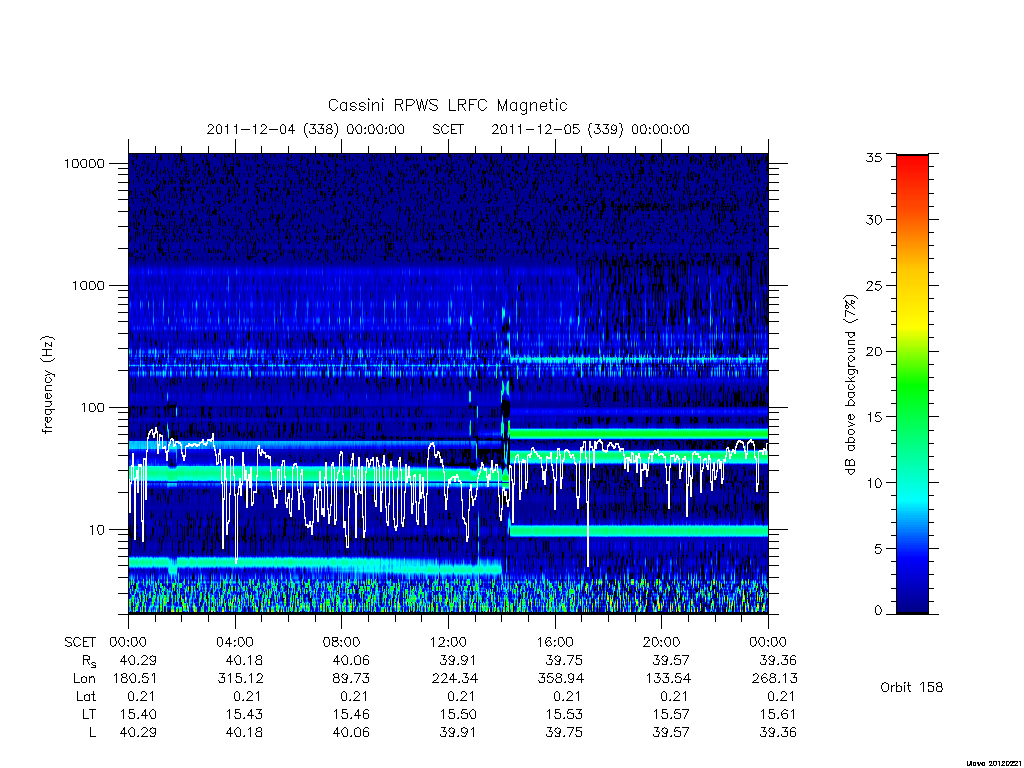The width and height of the screenshot is (1024, 768).
Task: Click '39.36' in the Rs row
Action: click(778, 661)
